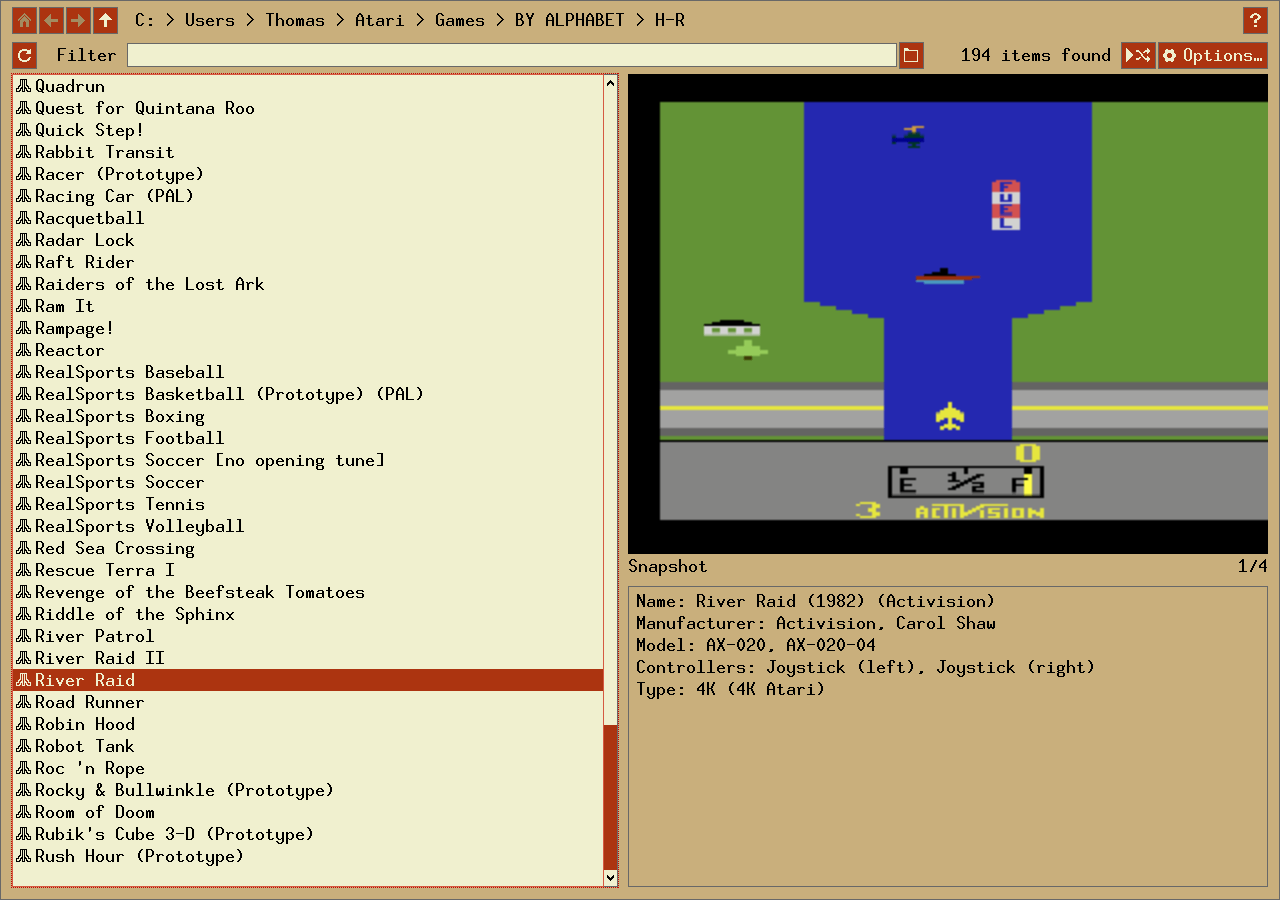1280x900 pixels.
Task: Select Rescue Terra I
Action: tap(308, 570)
